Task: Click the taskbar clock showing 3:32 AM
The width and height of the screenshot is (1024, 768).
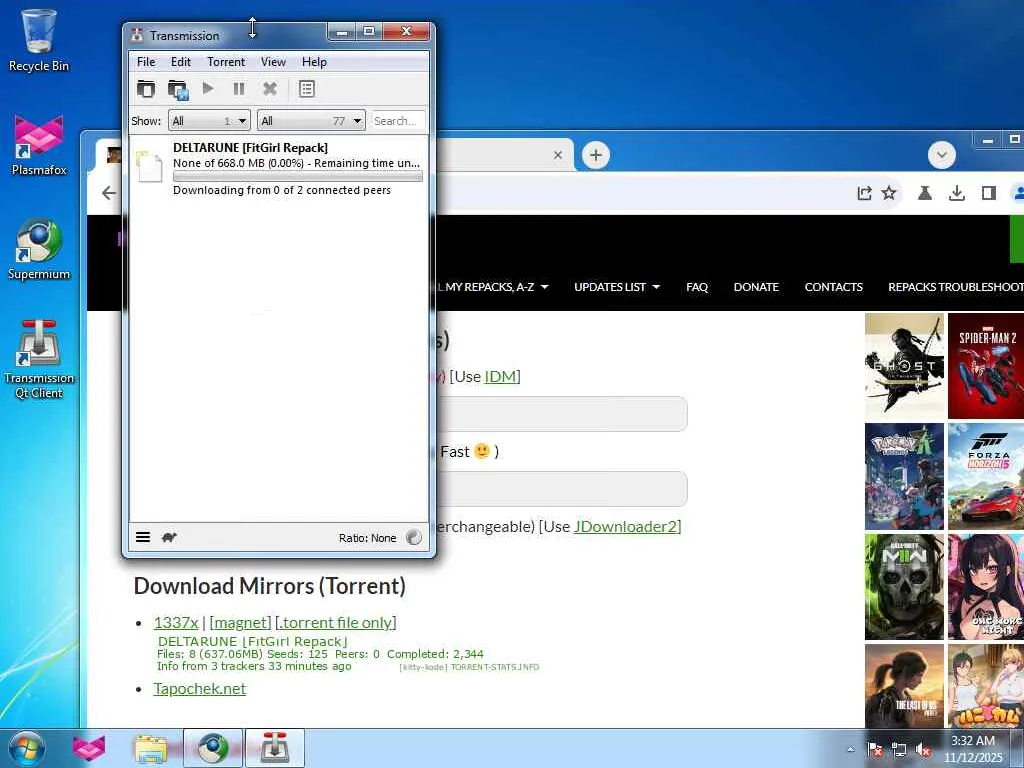Action: (973, 749)
